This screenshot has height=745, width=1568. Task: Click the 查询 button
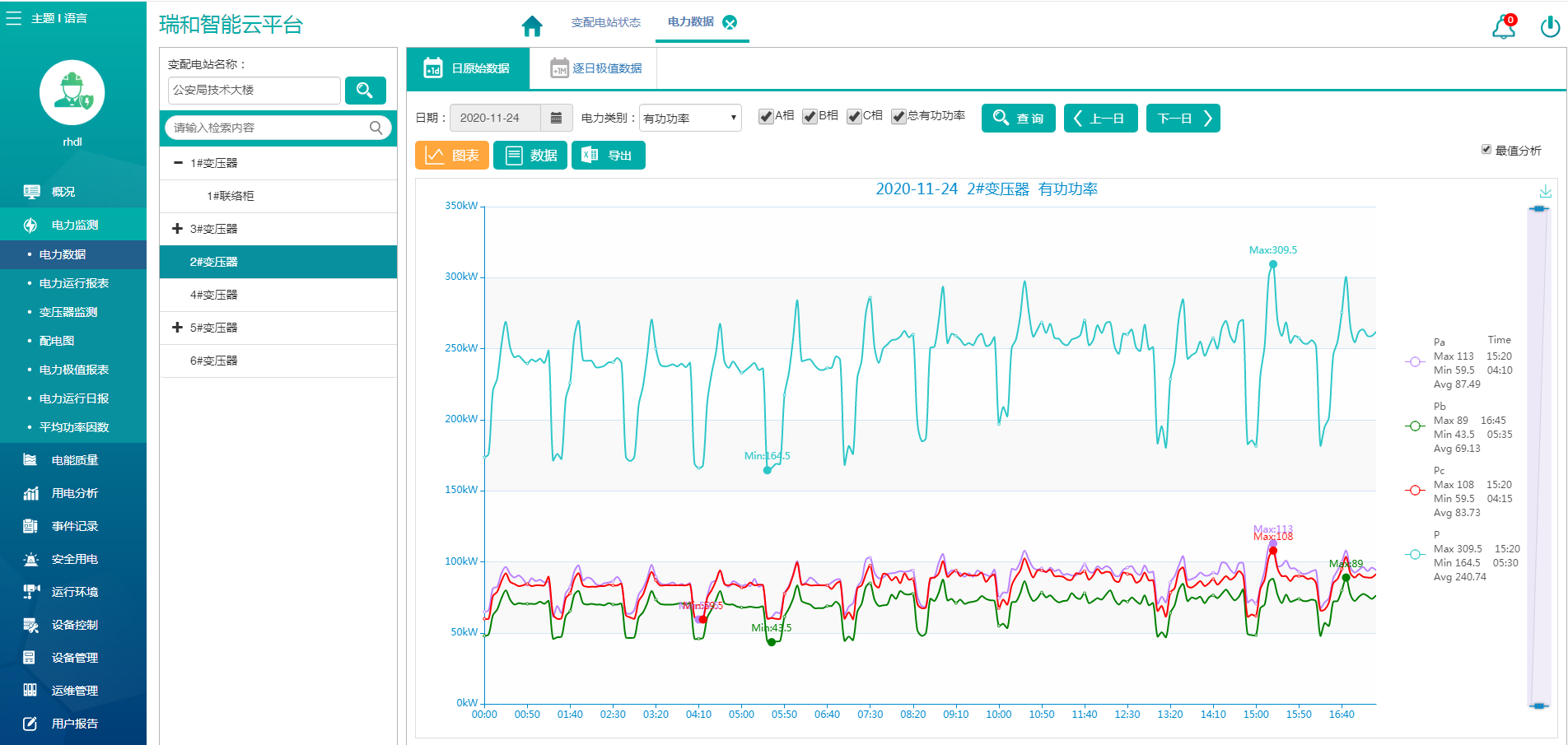click(x=1018, y=118)
